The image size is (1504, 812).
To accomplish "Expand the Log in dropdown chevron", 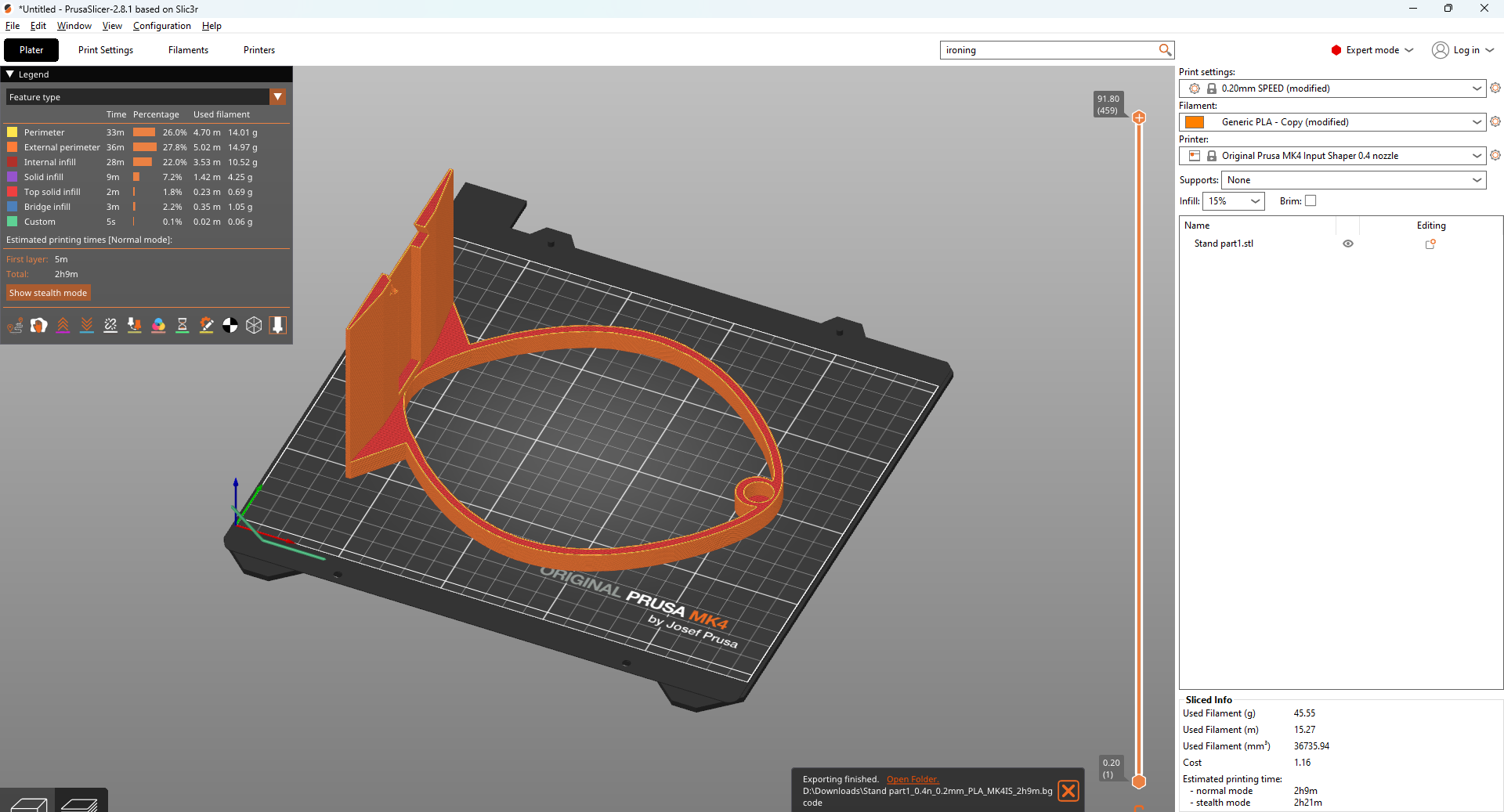I will (1490, 50).
